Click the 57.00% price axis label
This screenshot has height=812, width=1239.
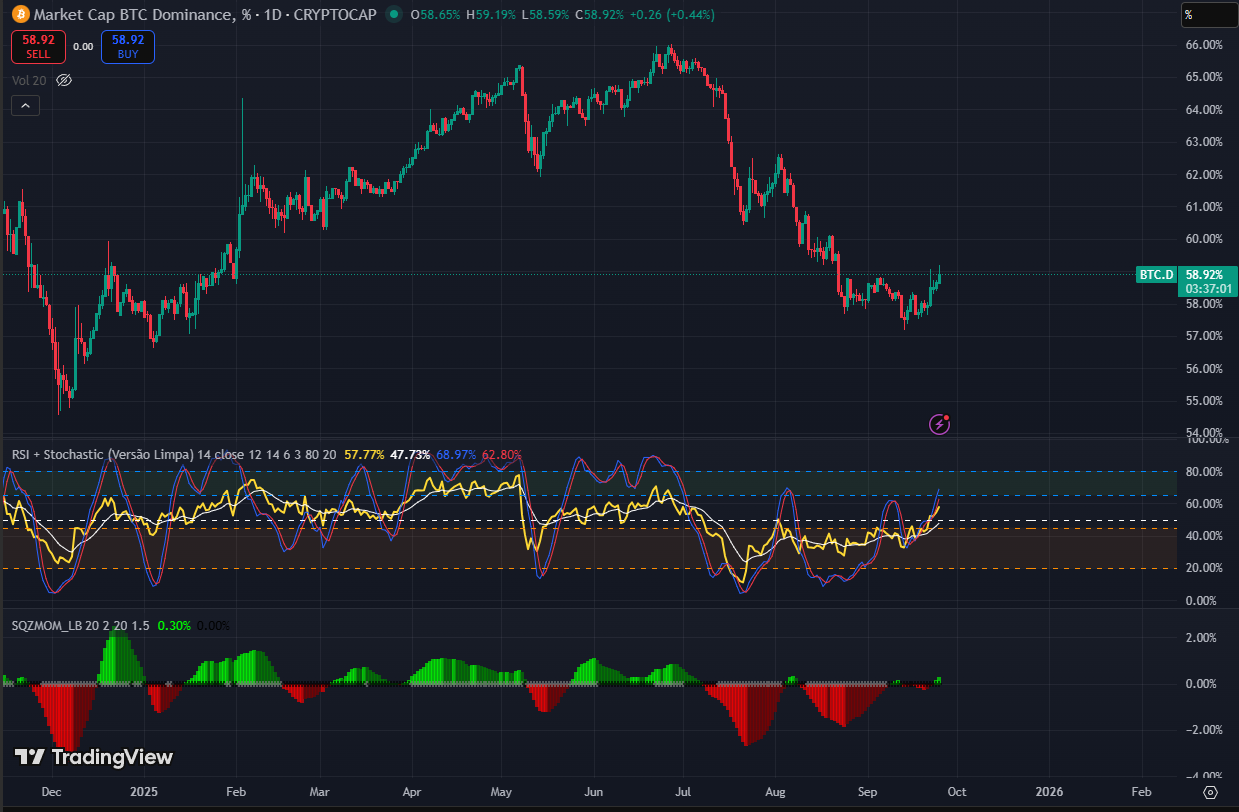1205,336
